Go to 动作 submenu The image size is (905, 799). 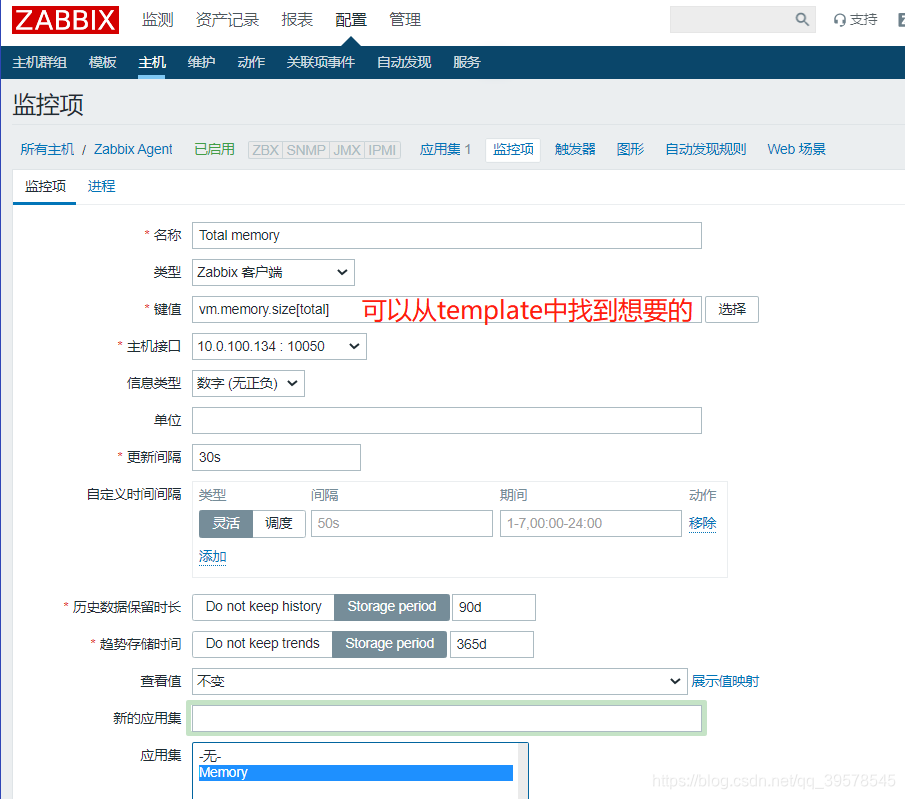[x=251, y=62]
